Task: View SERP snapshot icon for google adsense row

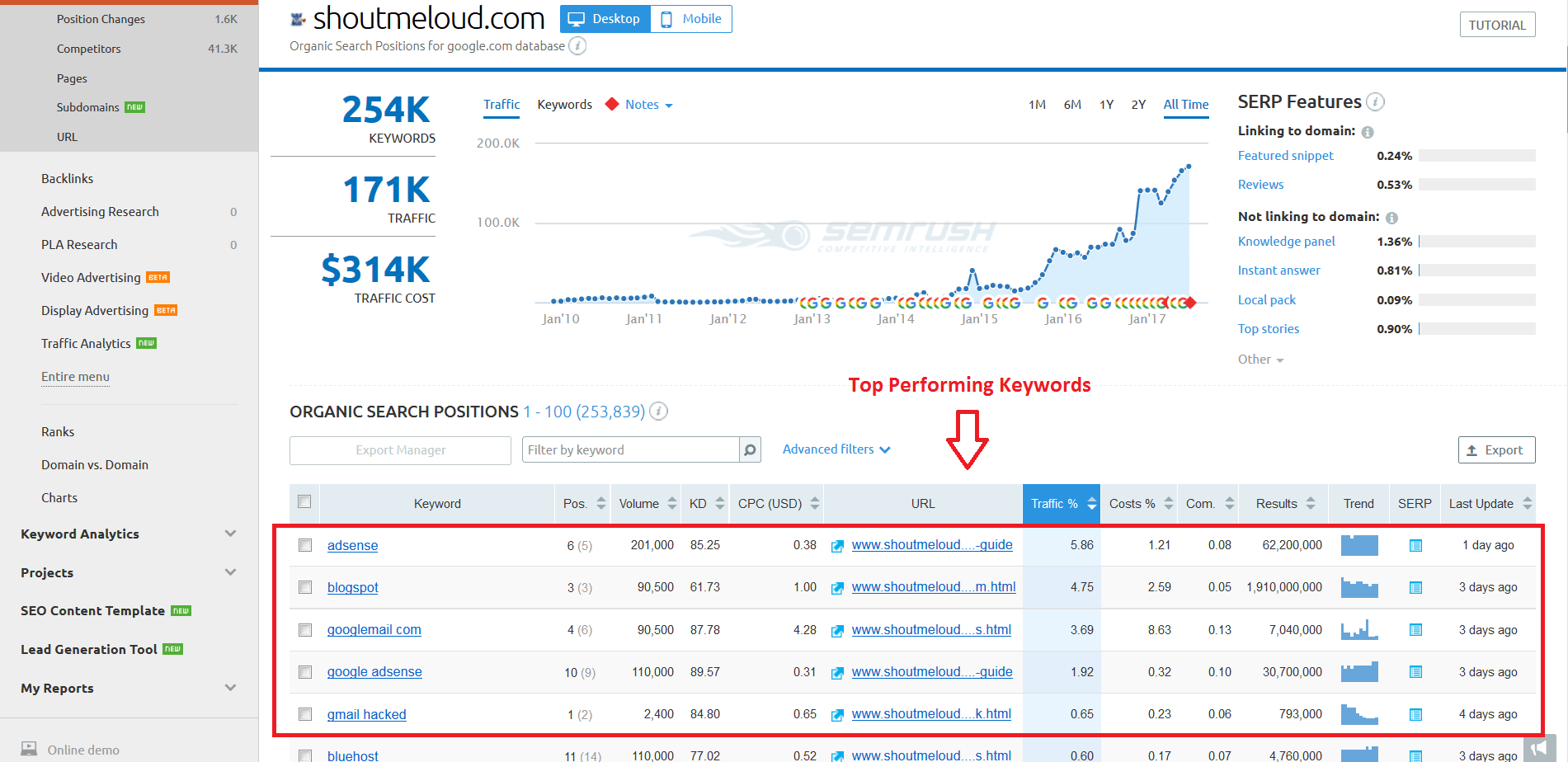Action: 1415,672
